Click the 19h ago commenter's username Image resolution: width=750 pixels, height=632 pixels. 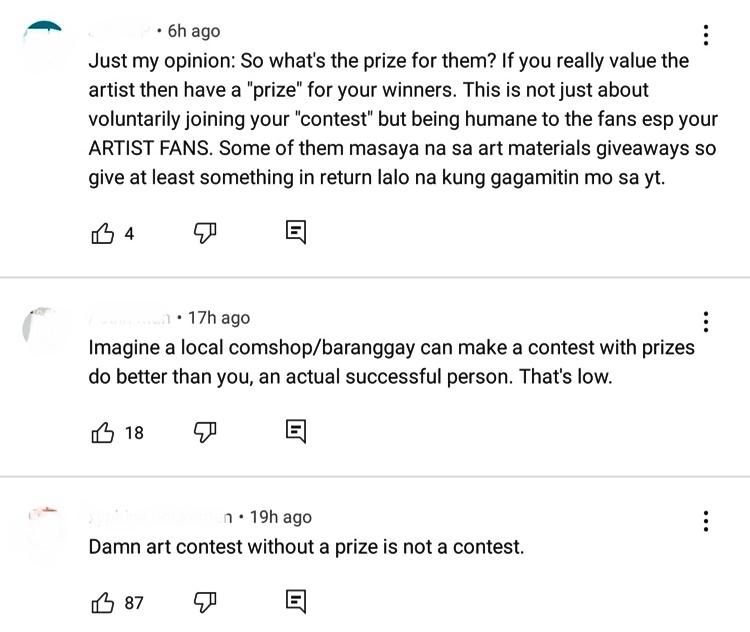[x=160, y=517]
